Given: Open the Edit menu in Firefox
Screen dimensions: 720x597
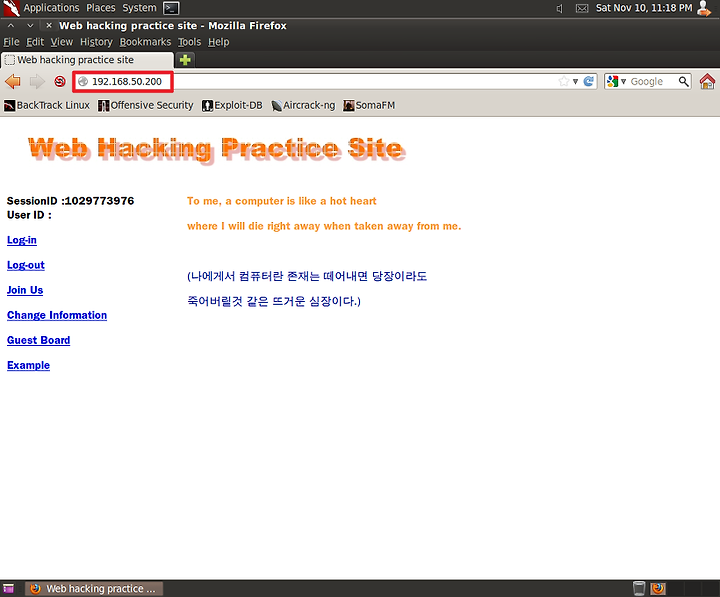Looking at the screenshot, I should 35,42.
